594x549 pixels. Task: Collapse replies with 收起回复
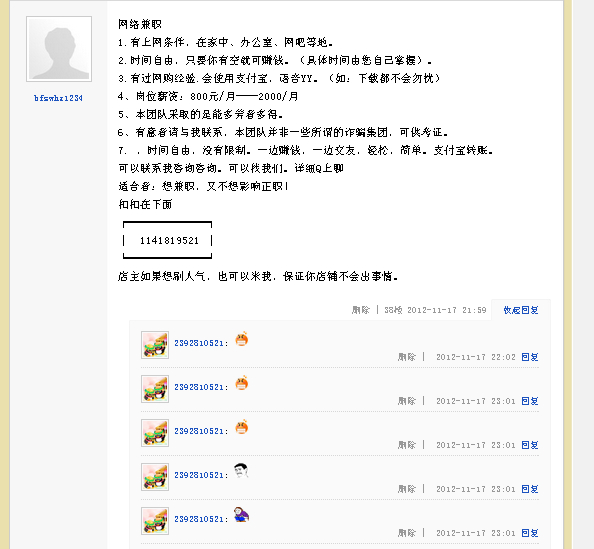coord(521,310)
